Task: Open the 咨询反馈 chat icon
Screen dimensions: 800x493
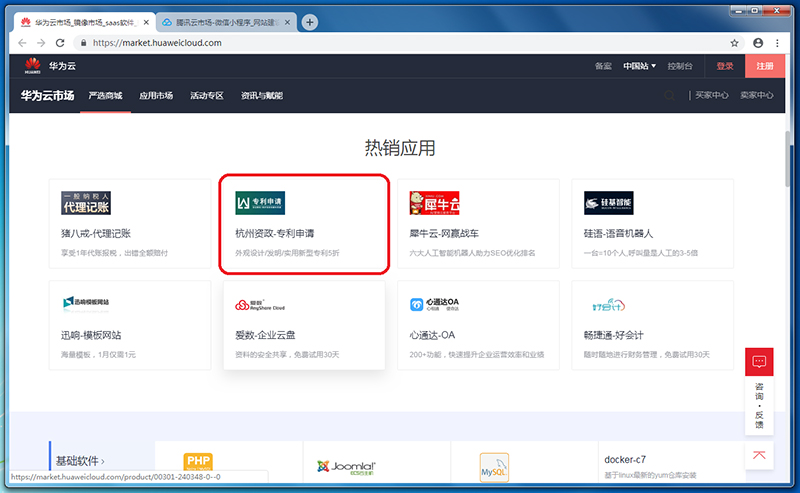Action: pyautogui.click(x=759, y=362)
